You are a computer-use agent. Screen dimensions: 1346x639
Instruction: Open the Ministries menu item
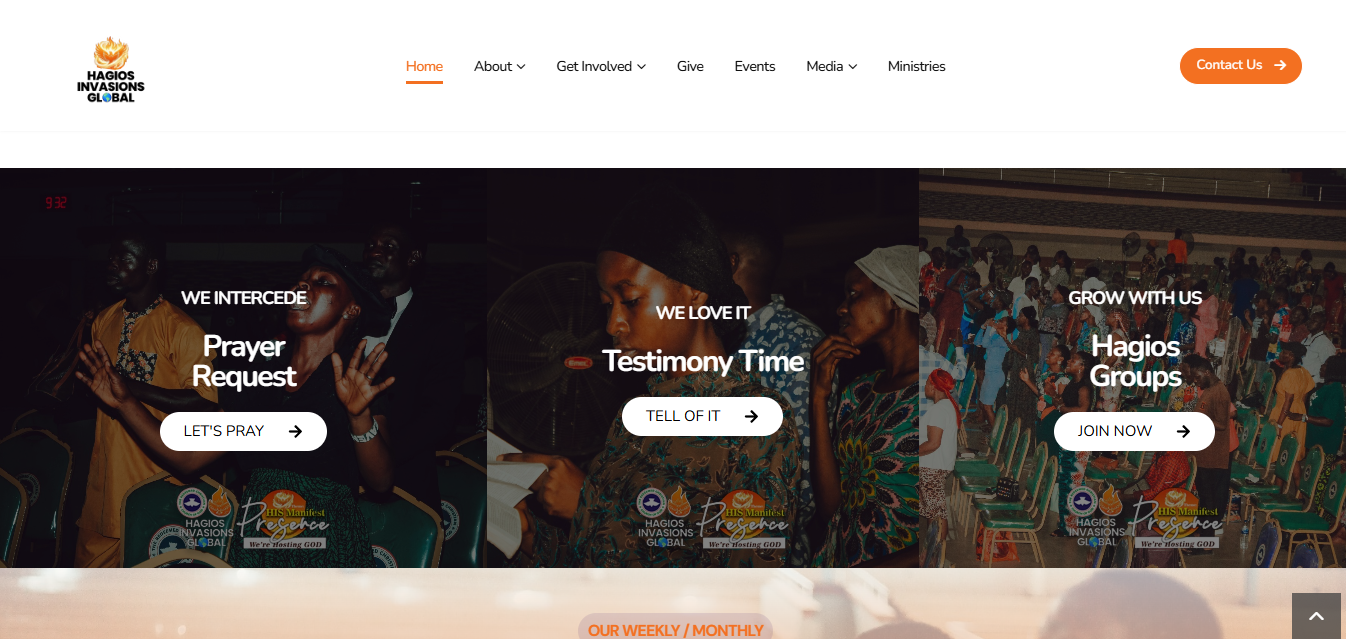(x=917, y=66)
